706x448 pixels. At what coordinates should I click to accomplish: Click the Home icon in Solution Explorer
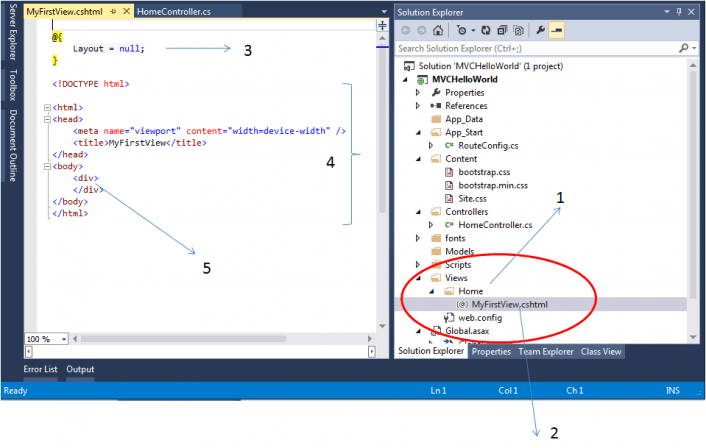(438, 30)
